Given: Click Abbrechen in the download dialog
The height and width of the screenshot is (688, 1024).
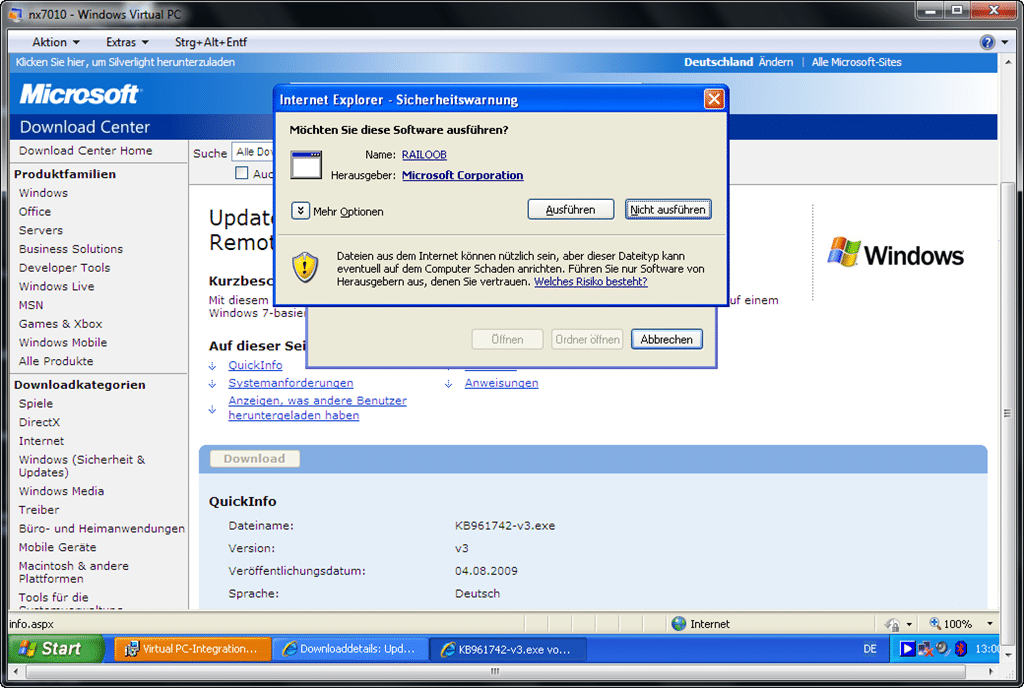Looking at the screenshot, I should coord(666,339).
